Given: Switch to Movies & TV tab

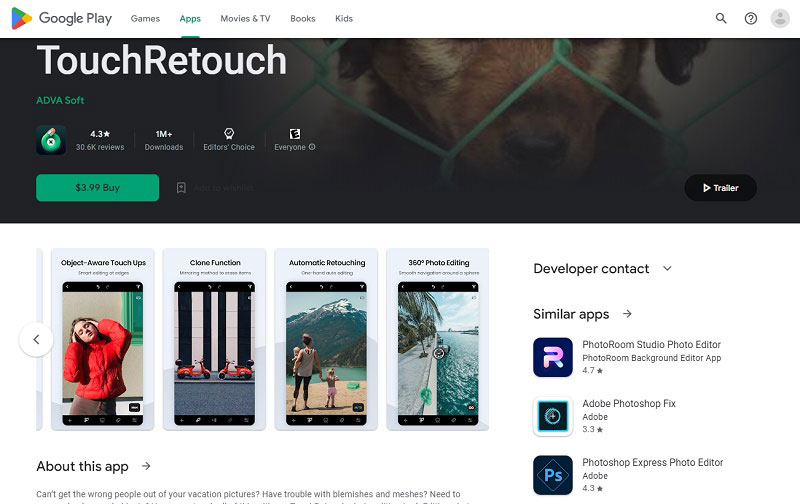Looking at the screenshot, I should [245, 18].
